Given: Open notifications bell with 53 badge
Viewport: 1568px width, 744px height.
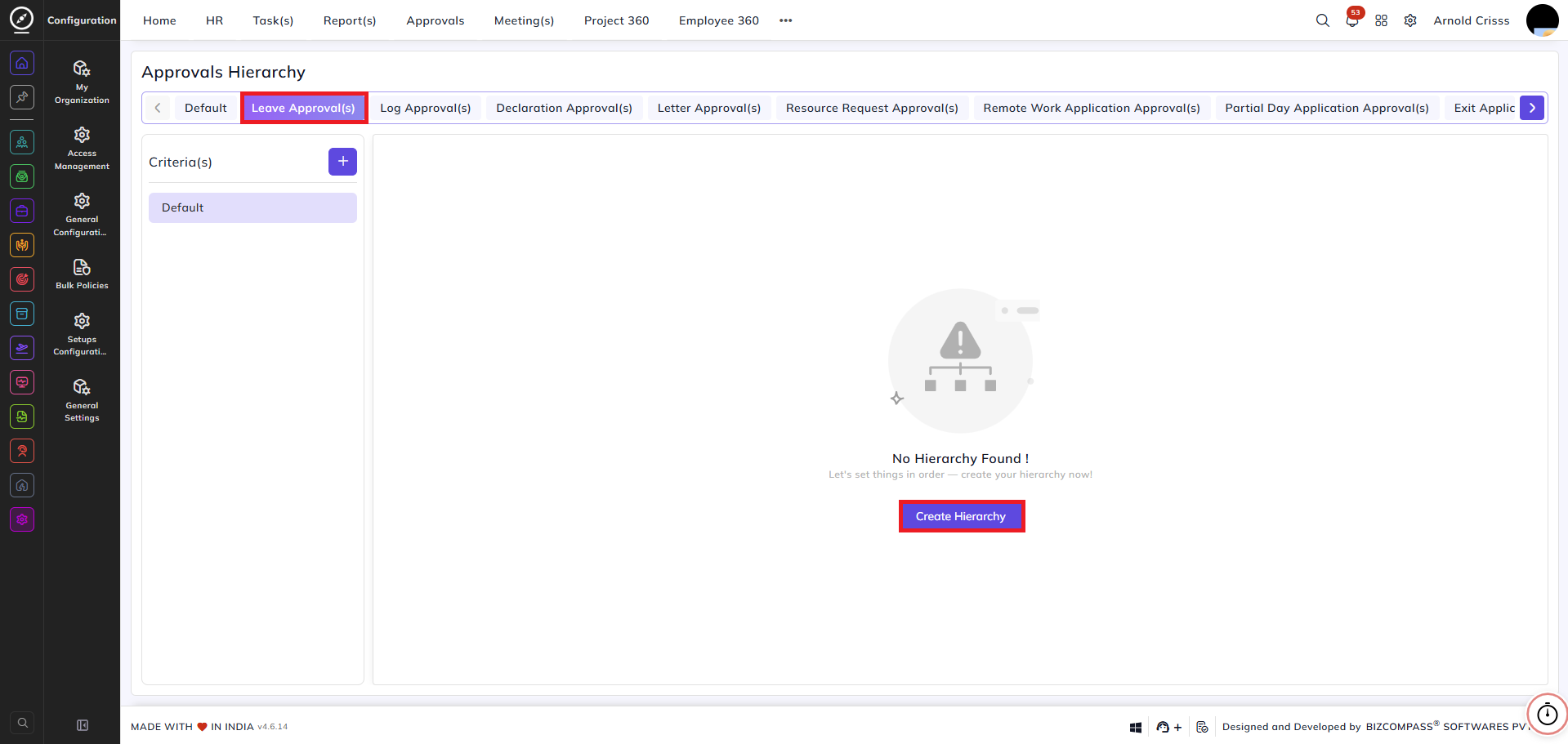Looking at the screenshot, I should click(1352, 20).
